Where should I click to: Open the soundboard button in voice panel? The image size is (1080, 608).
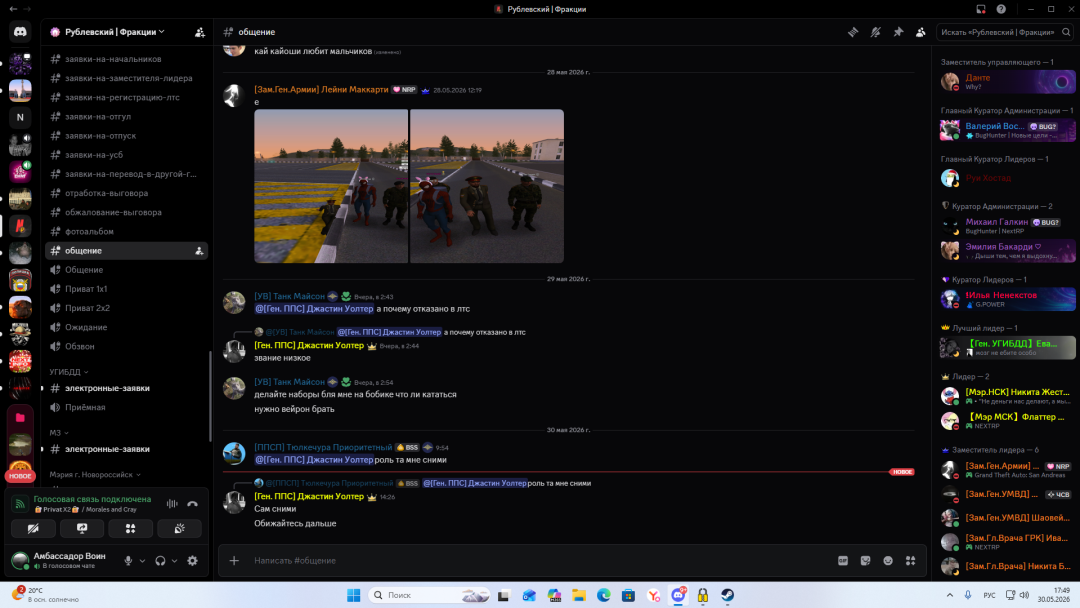click(x=179, y=528)
